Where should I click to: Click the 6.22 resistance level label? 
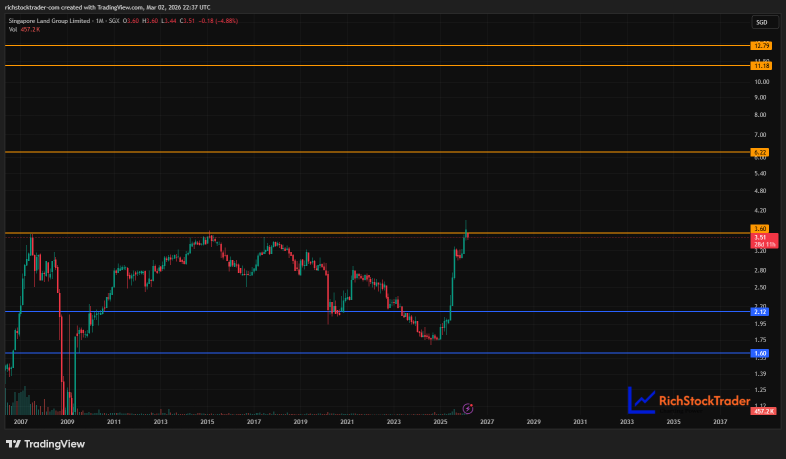click(x=759, y=152)
